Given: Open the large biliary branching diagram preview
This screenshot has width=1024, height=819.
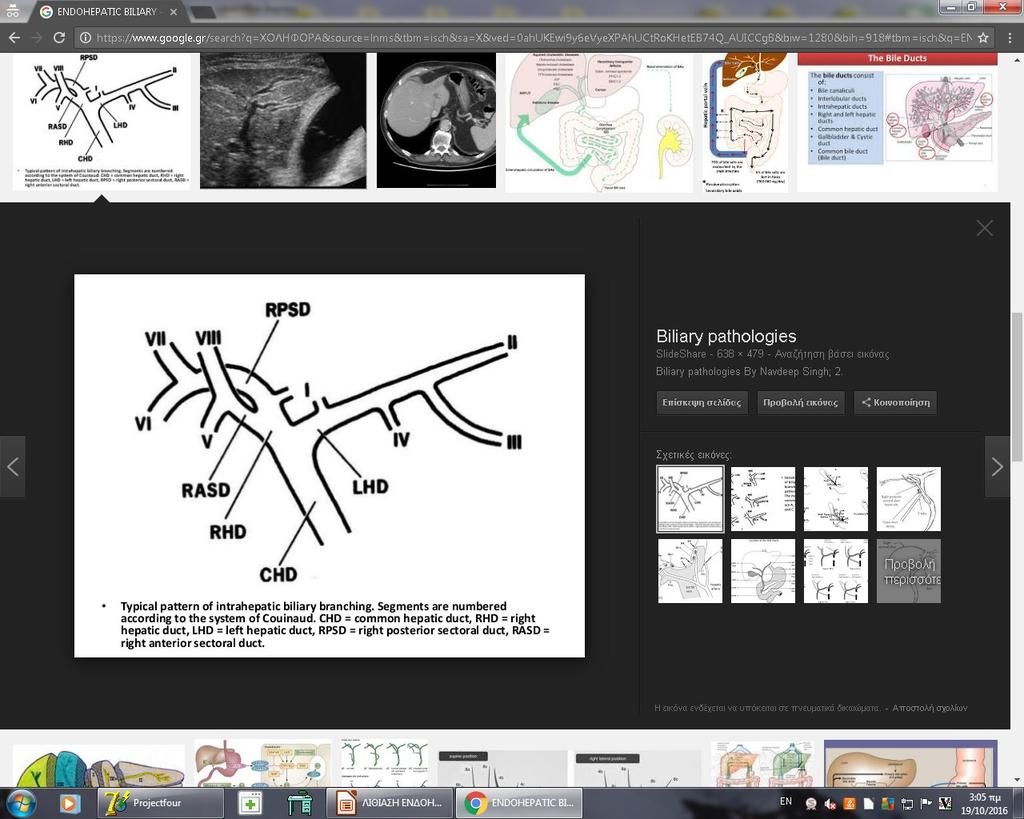Looking at the screenshot, I should pyautogui.click(x=329, y=466).
